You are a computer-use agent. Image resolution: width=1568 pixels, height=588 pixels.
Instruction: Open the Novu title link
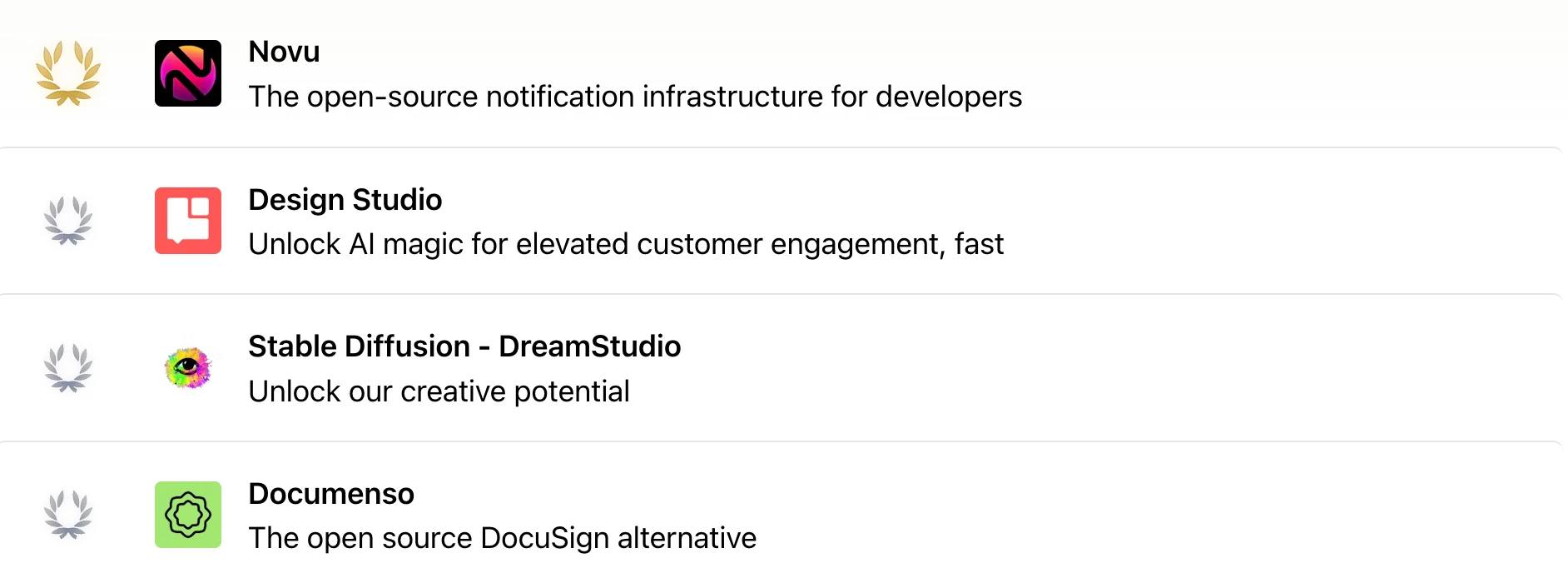point(284,52)
